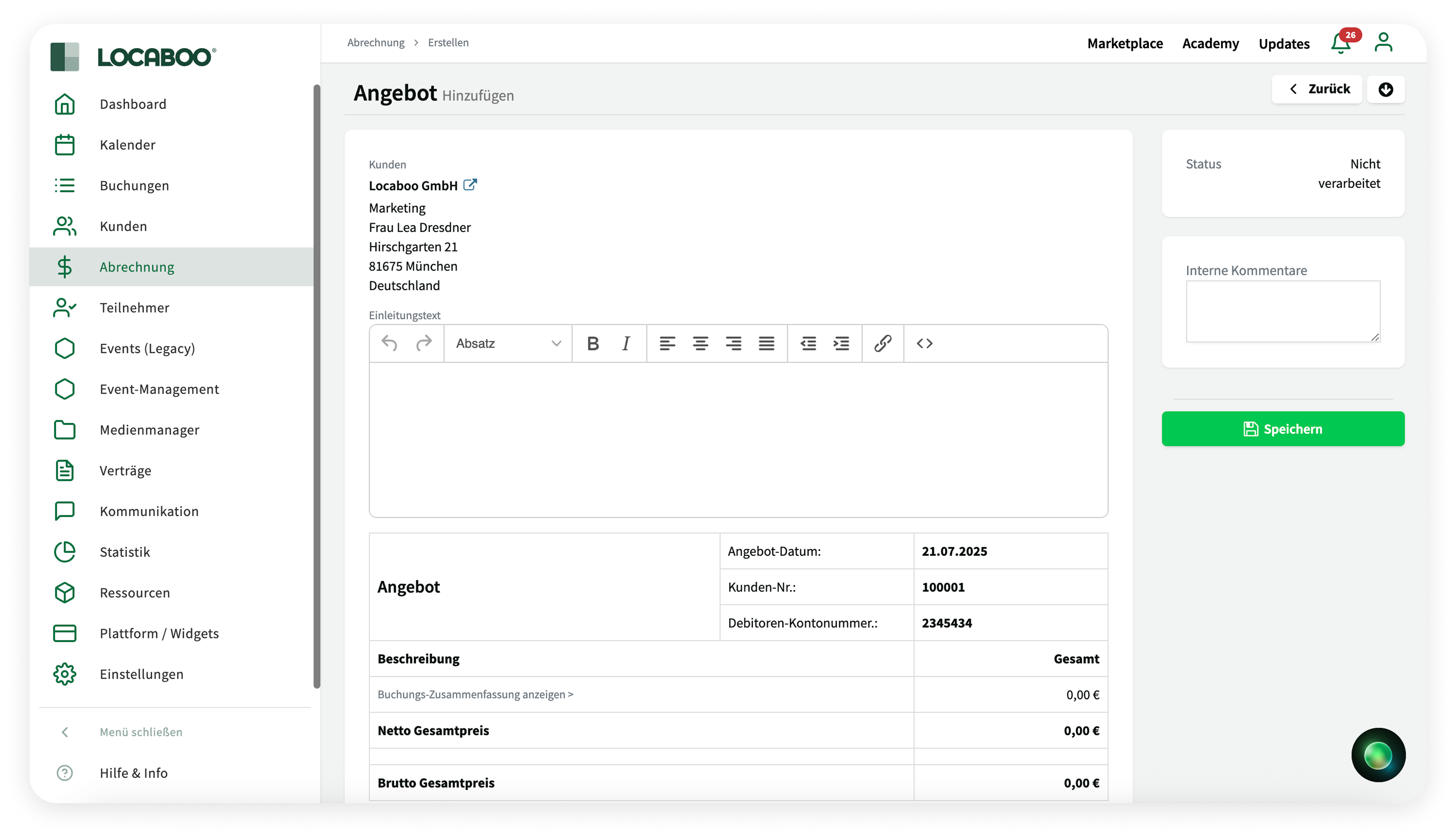Open the Absatz paragraph style dropdown
Image resolution: width=1456 pixels, height=838 pixels.
click(x=508, y=344)
